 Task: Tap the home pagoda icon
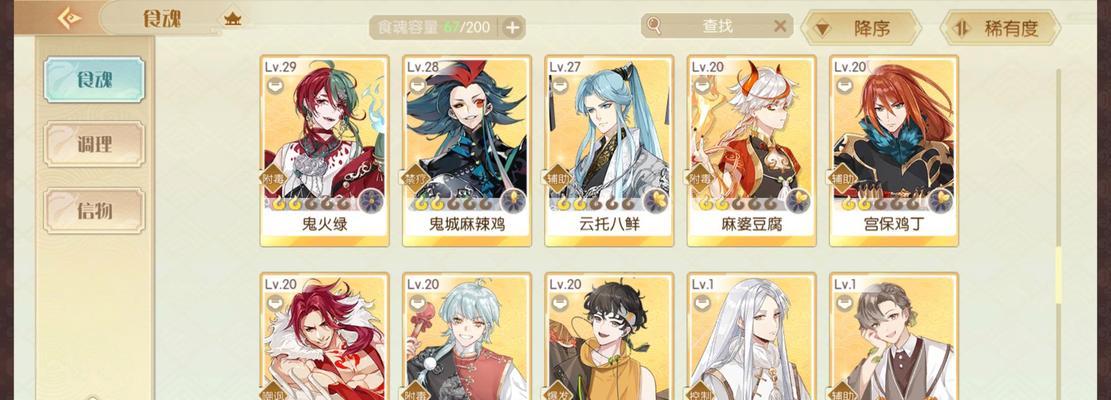click(232, 19)
